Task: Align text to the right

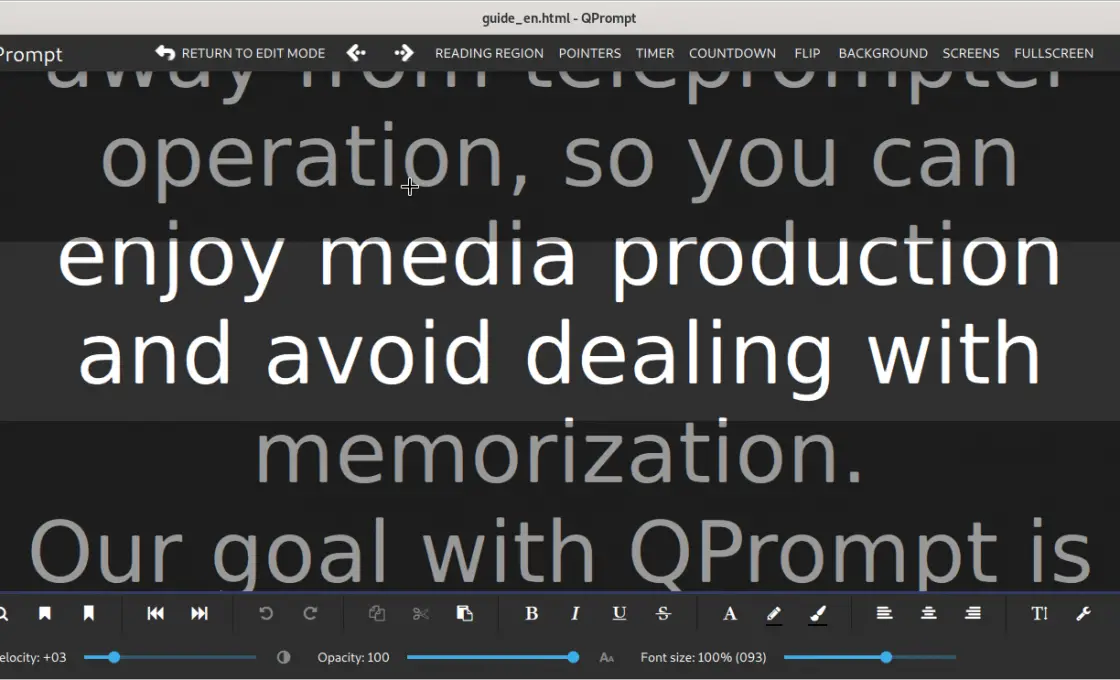Action: [973, 613]
